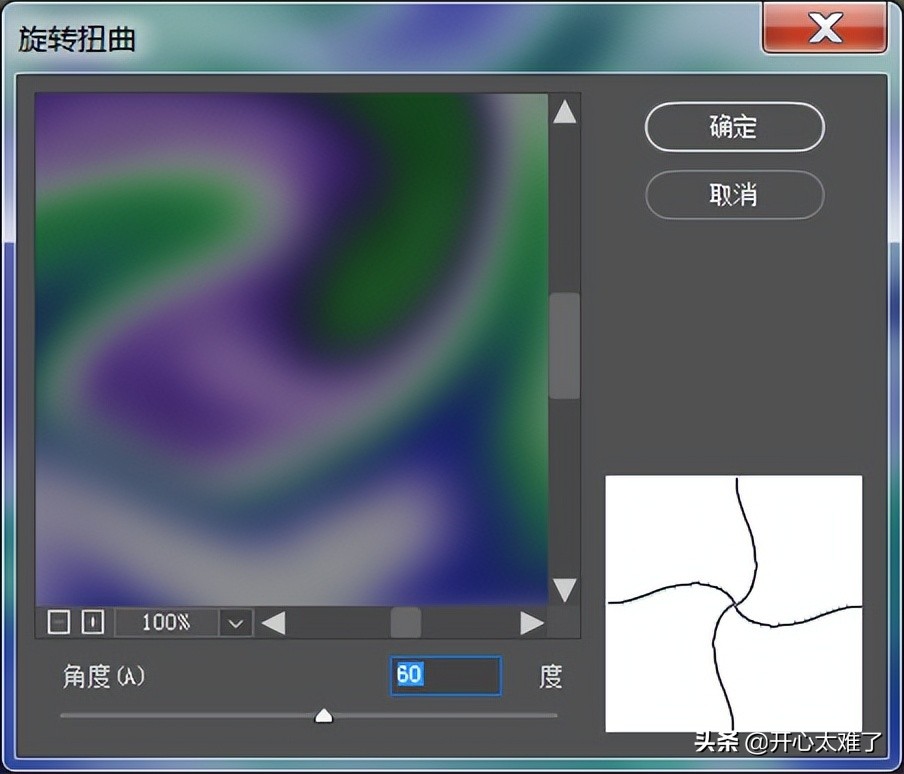
Task: Click the vertical scrollbar thumb of preview
Action: [564, 346]
